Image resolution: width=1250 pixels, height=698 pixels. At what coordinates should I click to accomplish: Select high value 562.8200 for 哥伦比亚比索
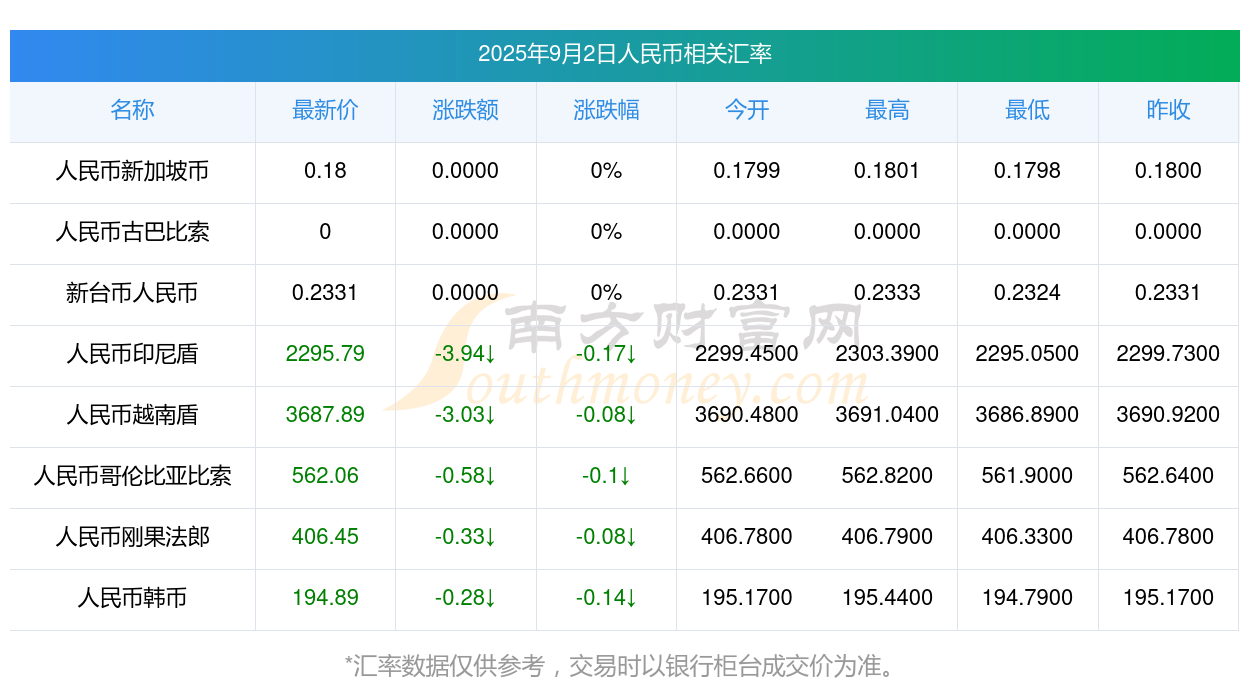pyautogui.click(x=887, y=476)
